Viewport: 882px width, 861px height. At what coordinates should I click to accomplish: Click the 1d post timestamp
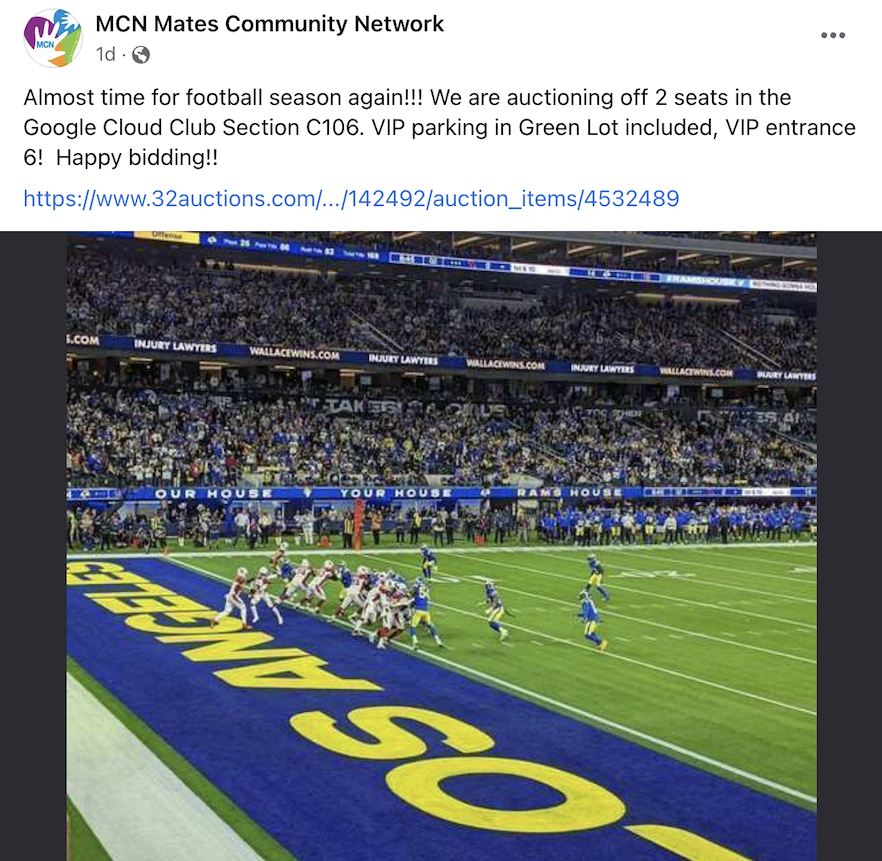pos(105,55)
